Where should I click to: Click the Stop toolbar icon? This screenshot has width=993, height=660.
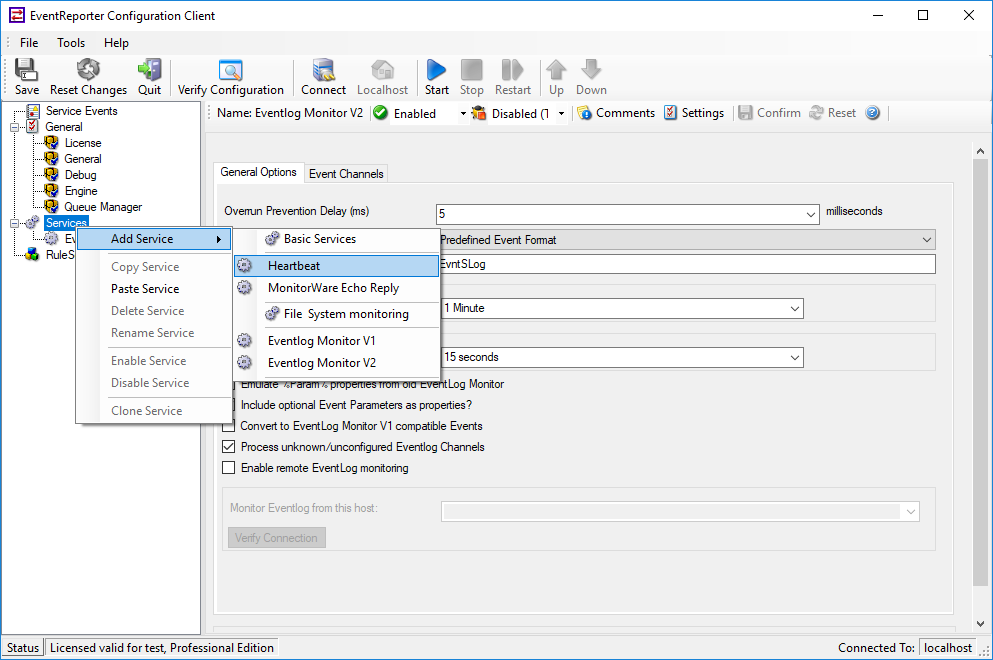[471, 70]
